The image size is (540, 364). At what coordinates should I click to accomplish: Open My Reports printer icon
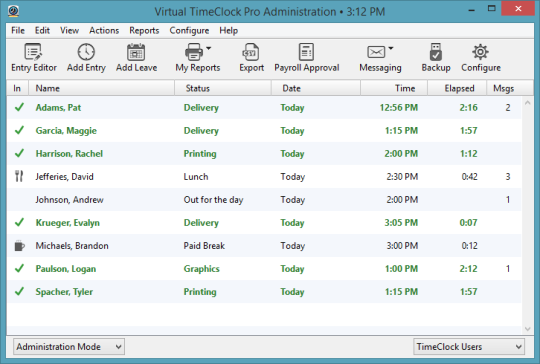tap(194, 52)
